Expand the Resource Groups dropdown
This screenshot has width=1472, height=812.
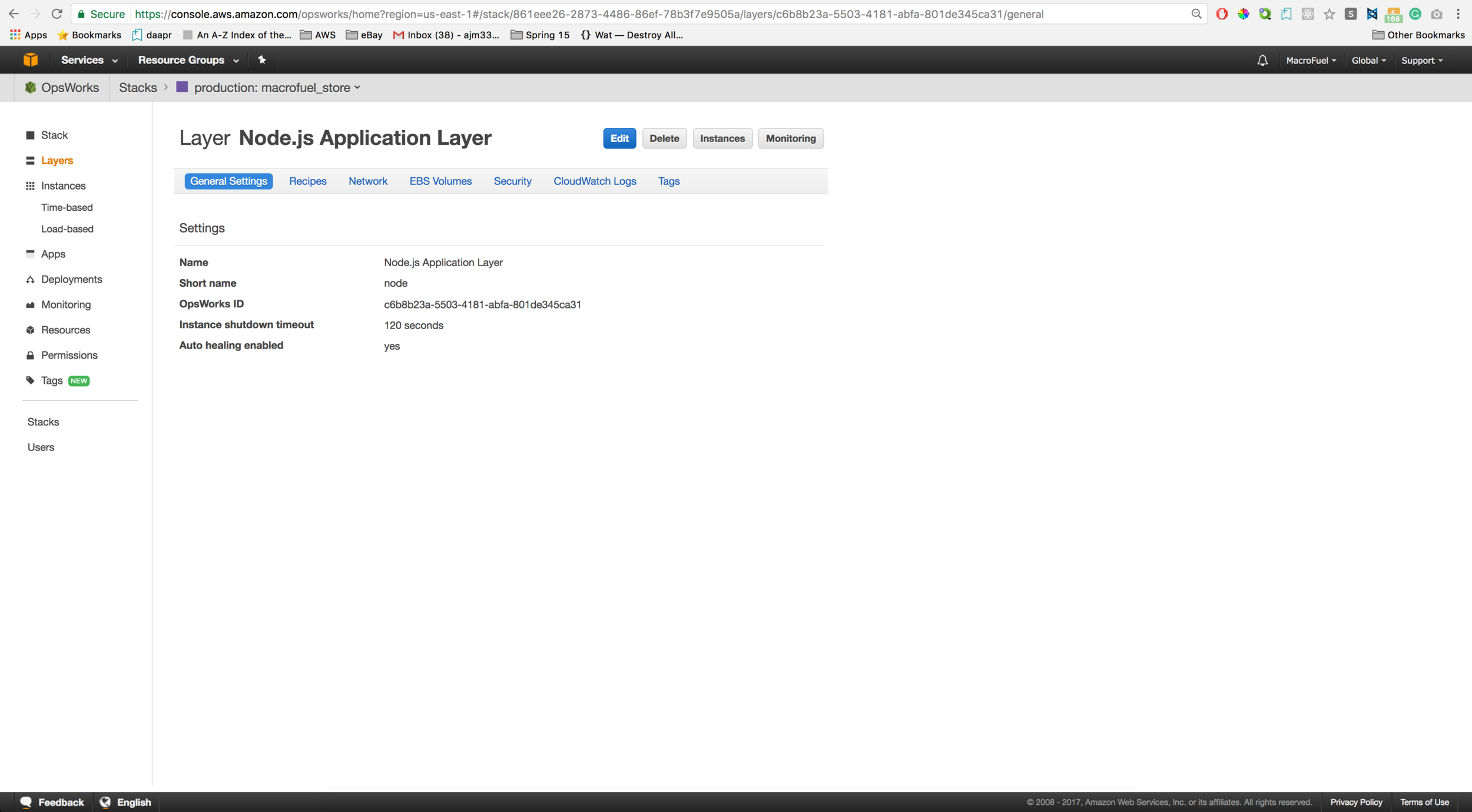[188, 60]
